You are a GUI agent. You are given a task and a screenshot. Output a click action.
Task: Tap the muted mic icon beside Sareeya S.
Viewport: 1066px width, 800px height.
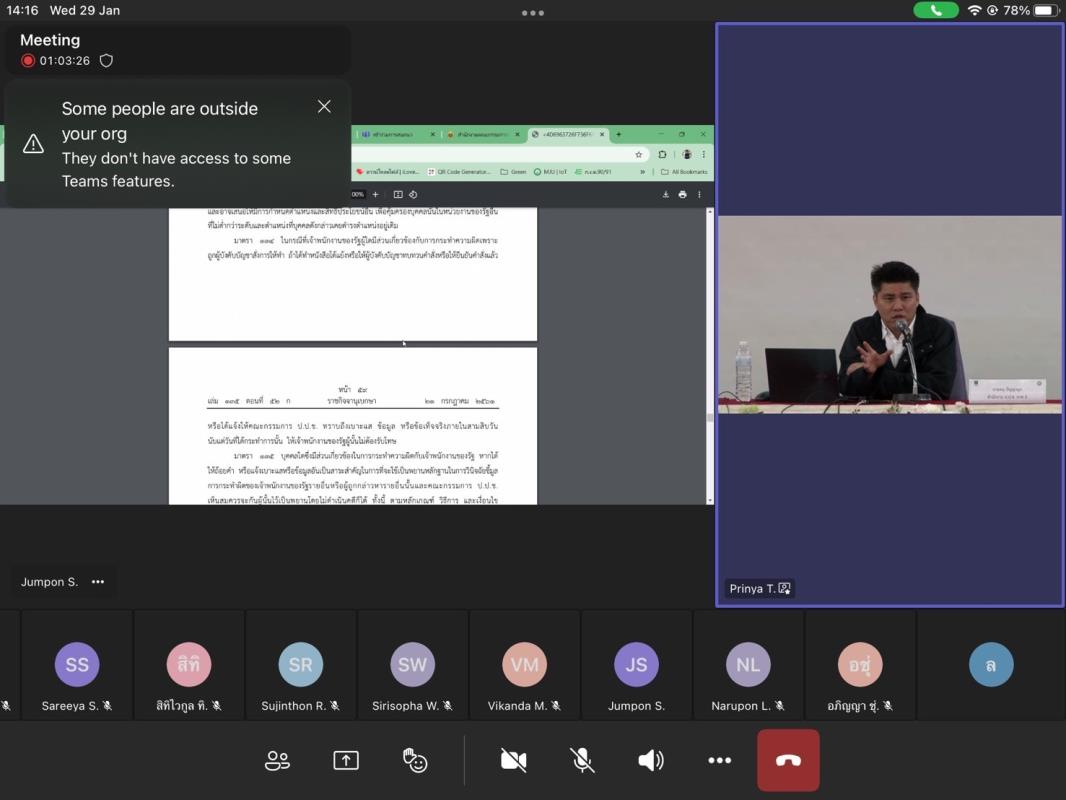107,706
